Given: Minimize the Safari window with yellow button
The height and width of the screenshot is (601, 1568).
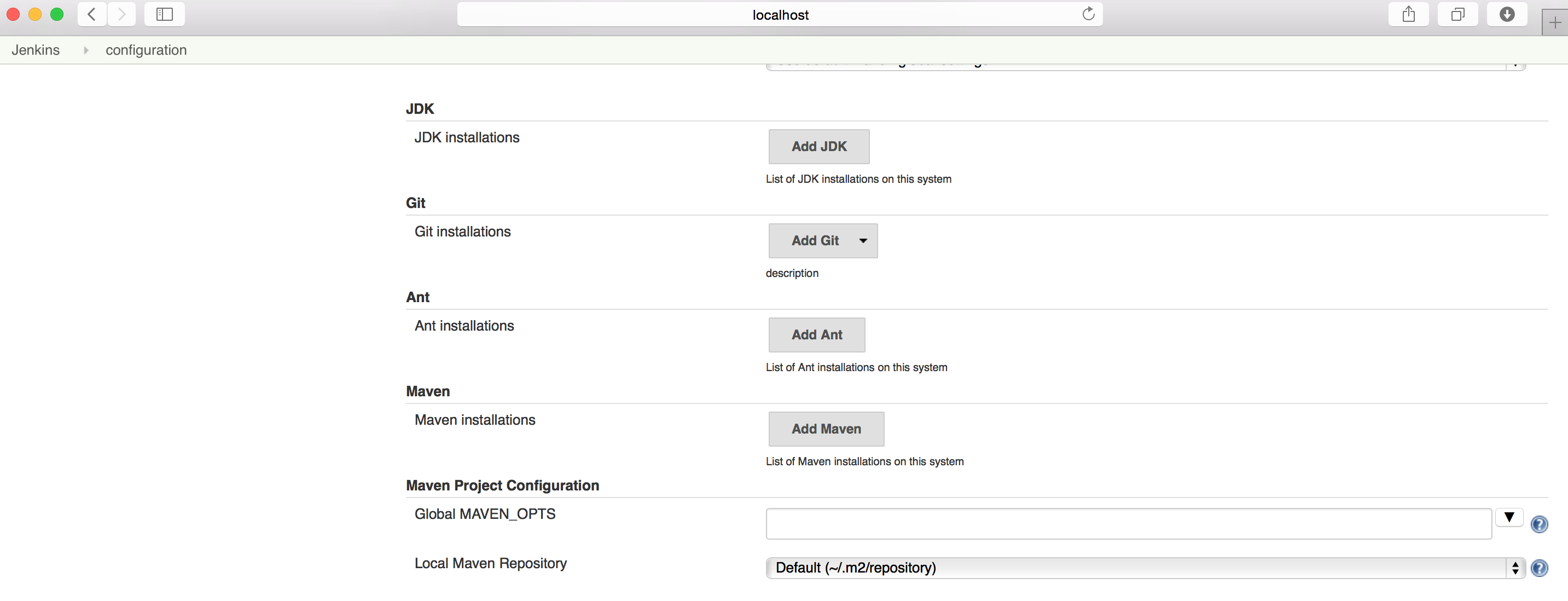Looking at the screenshot, I should [x=34, y=14].
